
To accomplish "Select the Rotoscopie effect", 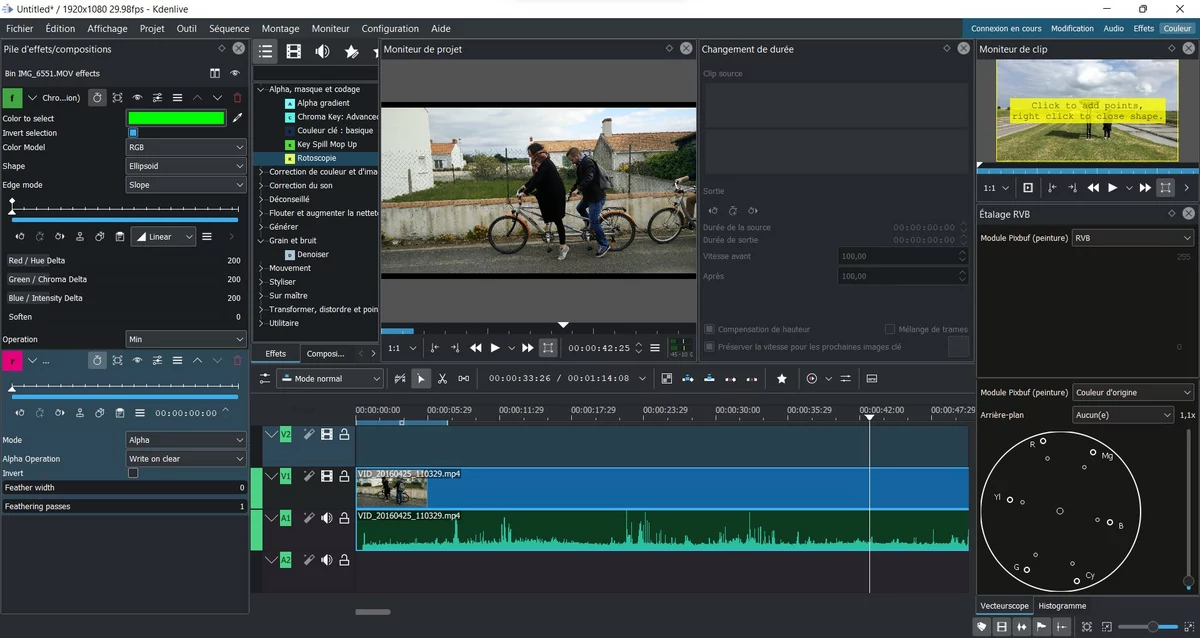I will pos(316,158).
